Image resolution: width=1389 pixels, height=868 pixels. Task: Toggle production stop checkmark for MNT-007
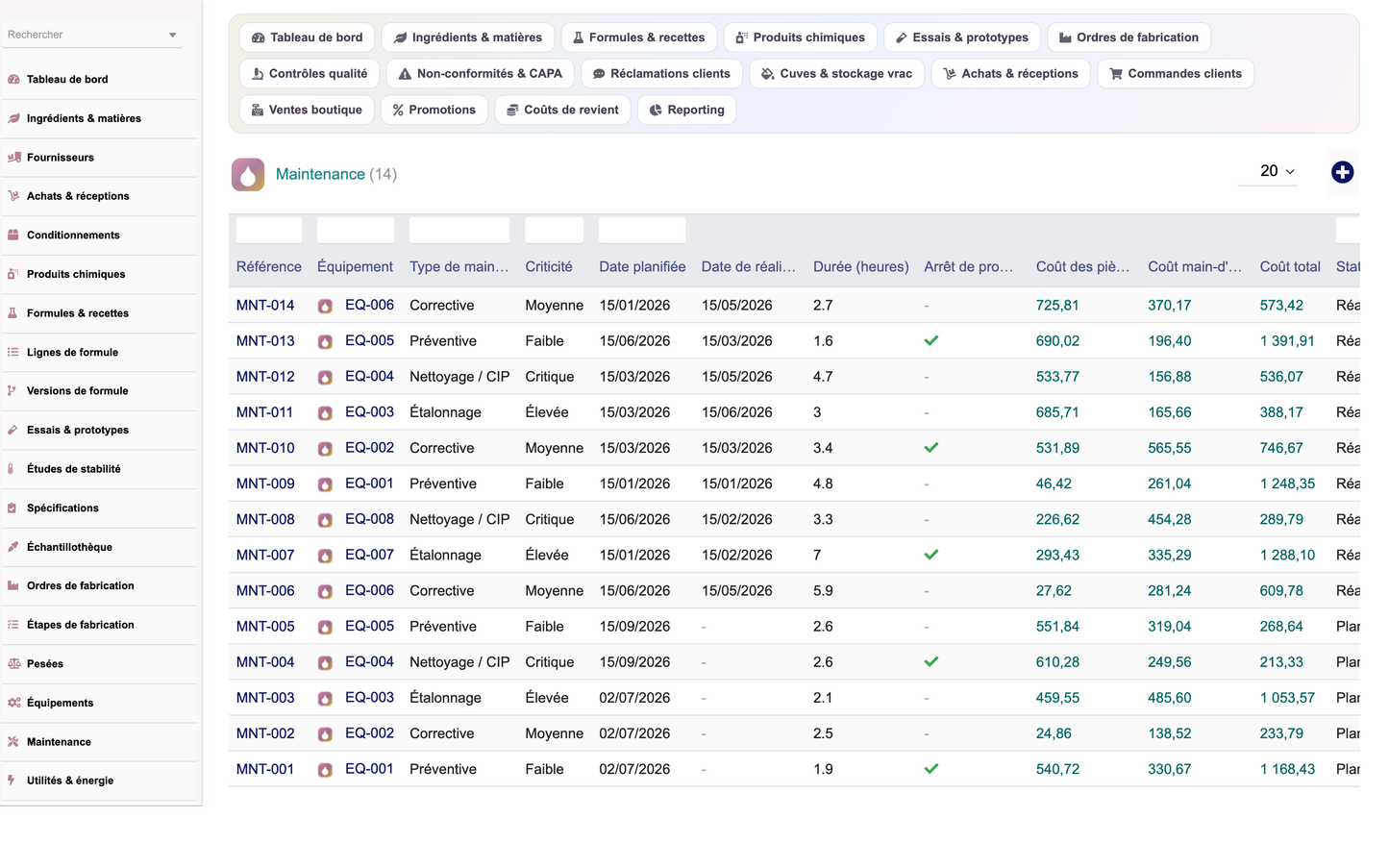pyautogui.click(x=931, y=555)
